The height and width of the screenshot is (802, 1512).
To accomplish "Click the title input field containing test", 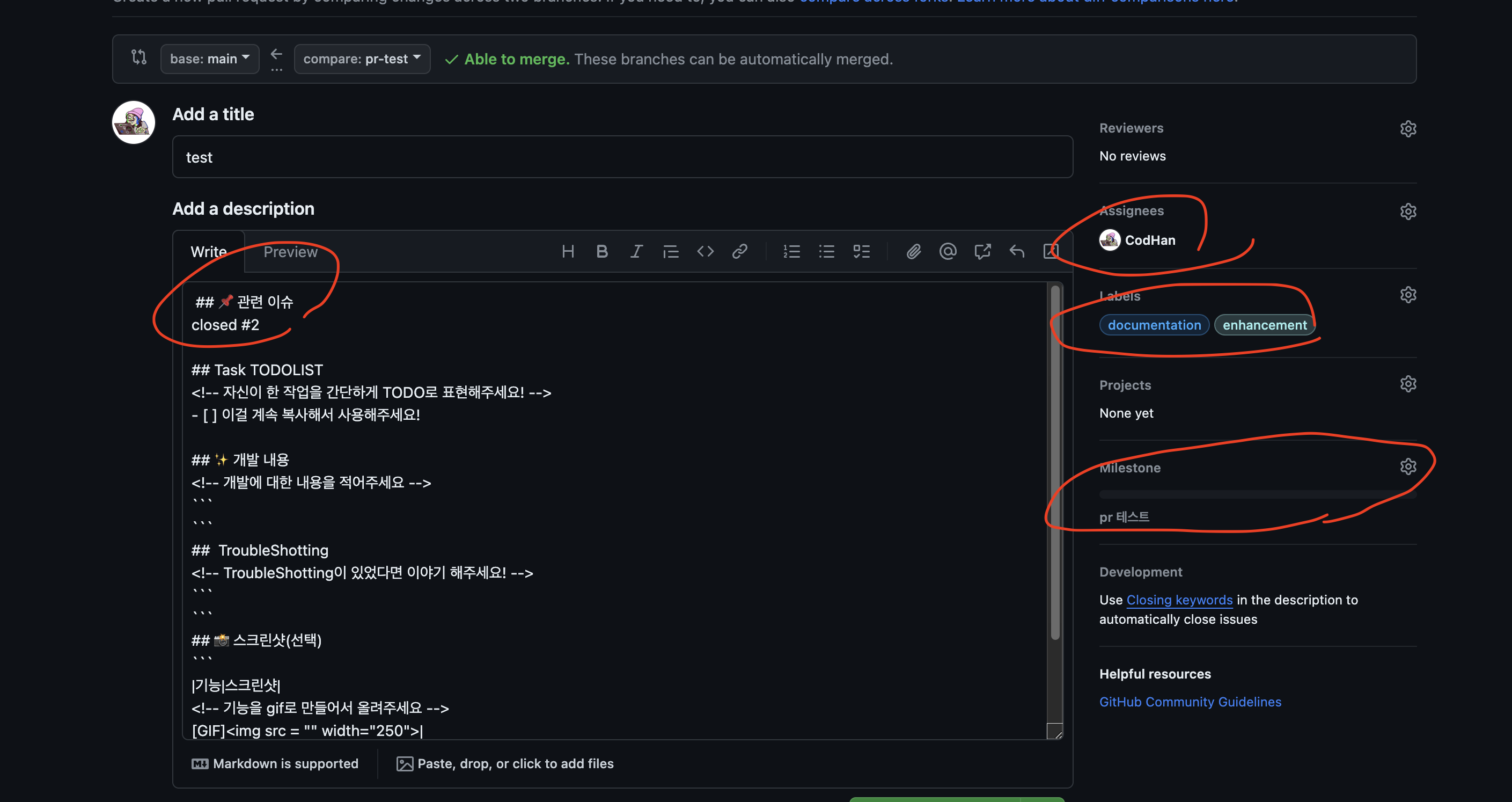I will point(622,157).
